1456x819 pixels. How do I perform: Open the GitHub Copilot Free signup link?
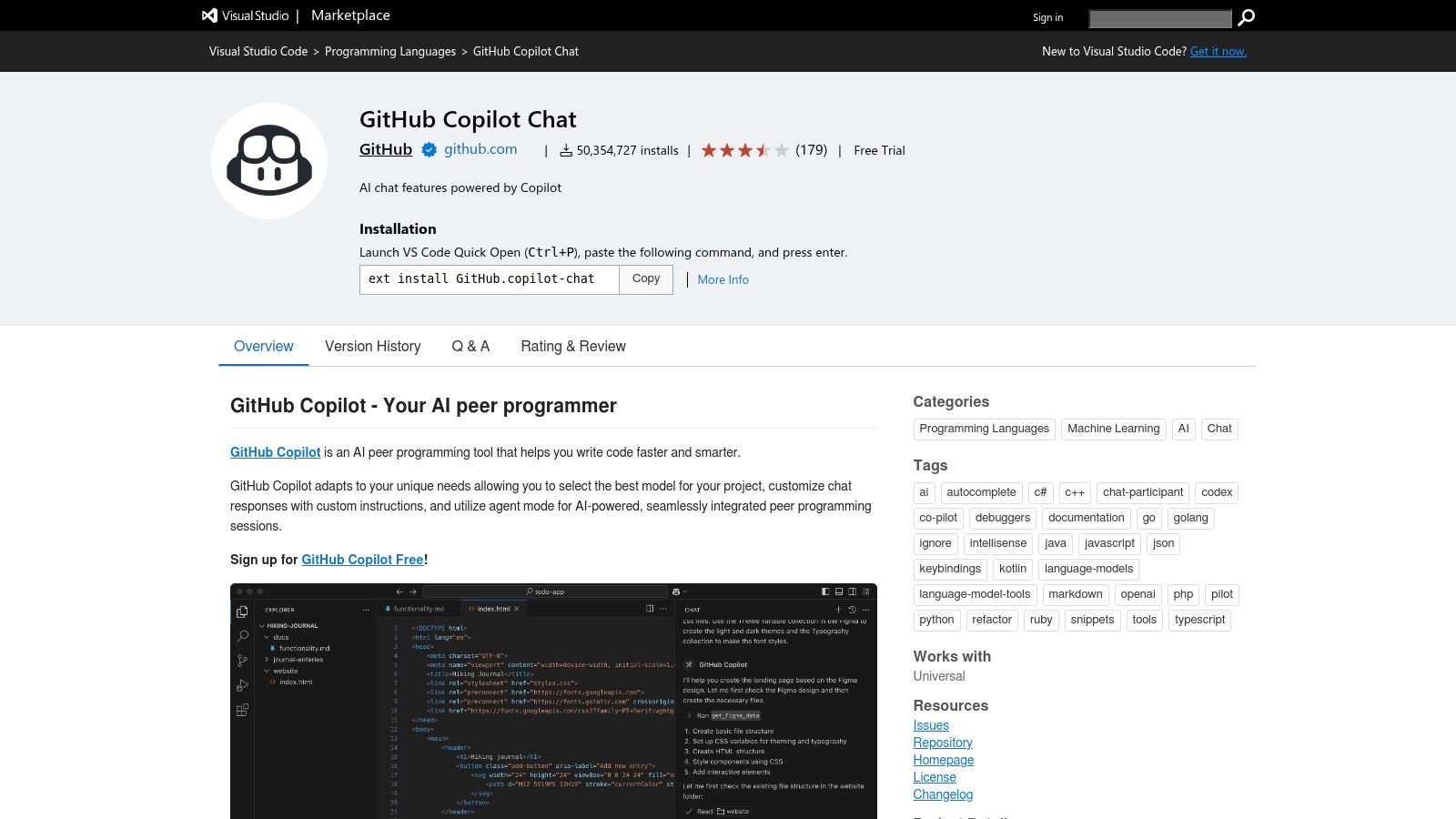pos(362,560)
